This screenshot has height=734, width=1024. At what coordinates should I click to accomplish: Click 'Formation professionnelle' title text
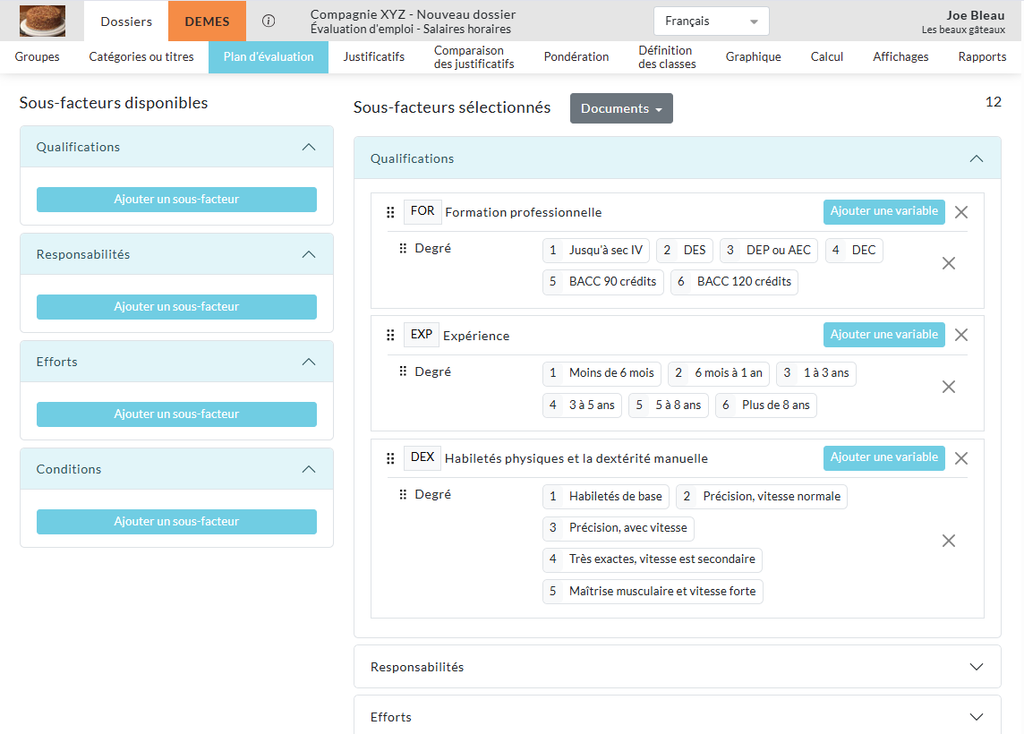coord(523,212)
